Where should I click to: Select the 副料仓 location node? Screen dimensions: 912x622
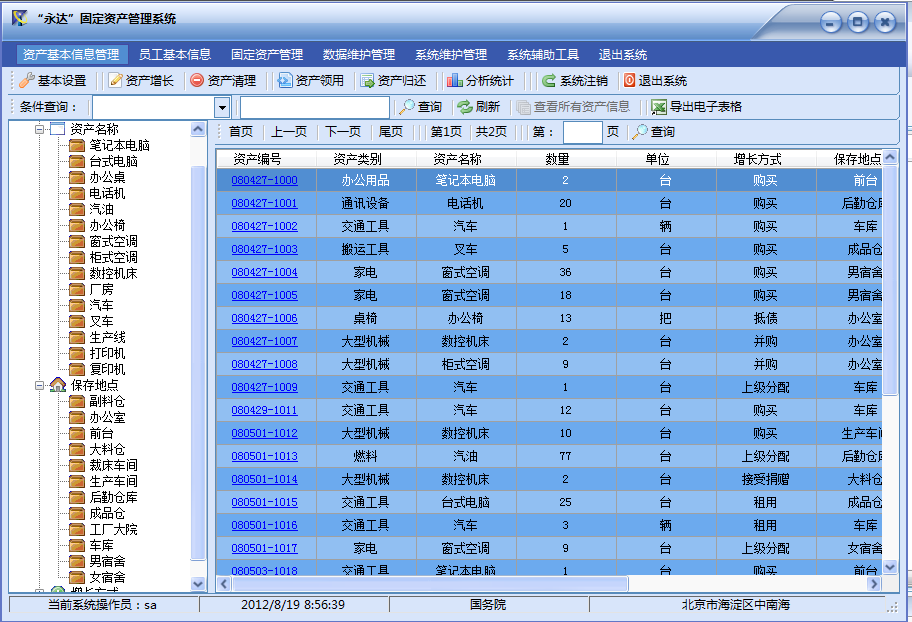pyautogui.click(x=107, y=401)
